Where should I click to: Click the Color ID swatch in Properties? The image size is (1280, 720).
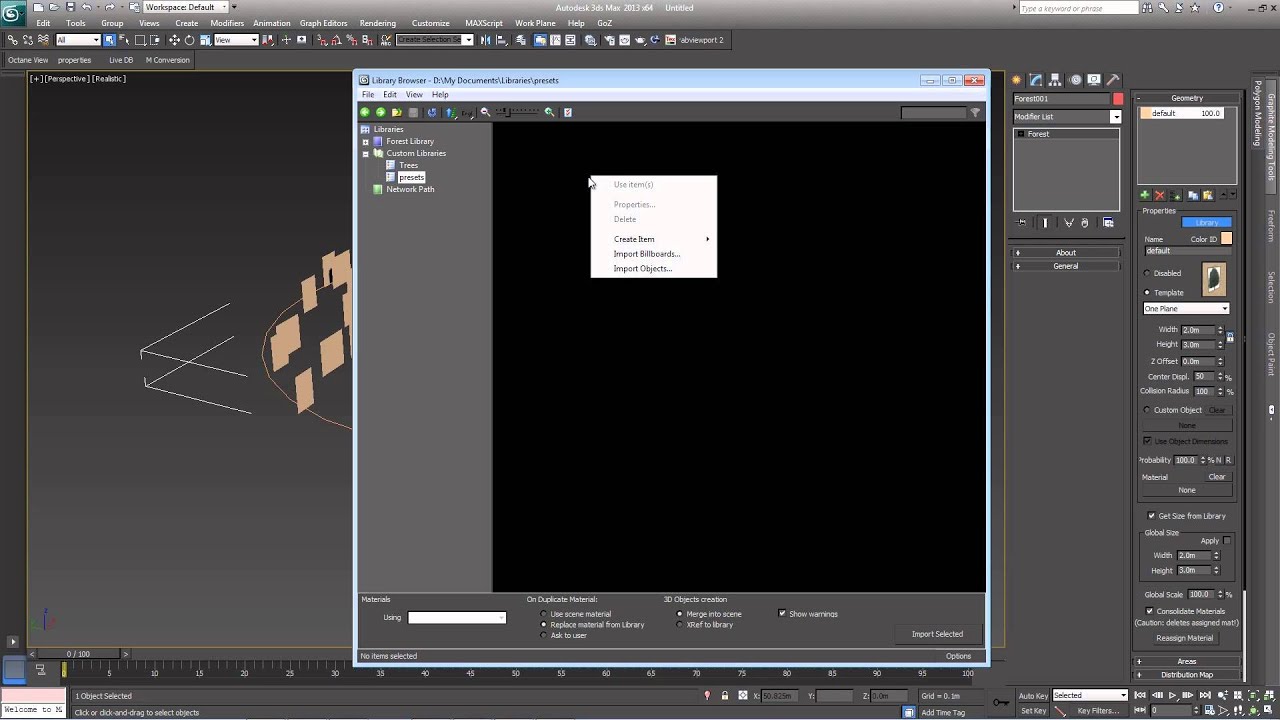(x=1226, y=239)
